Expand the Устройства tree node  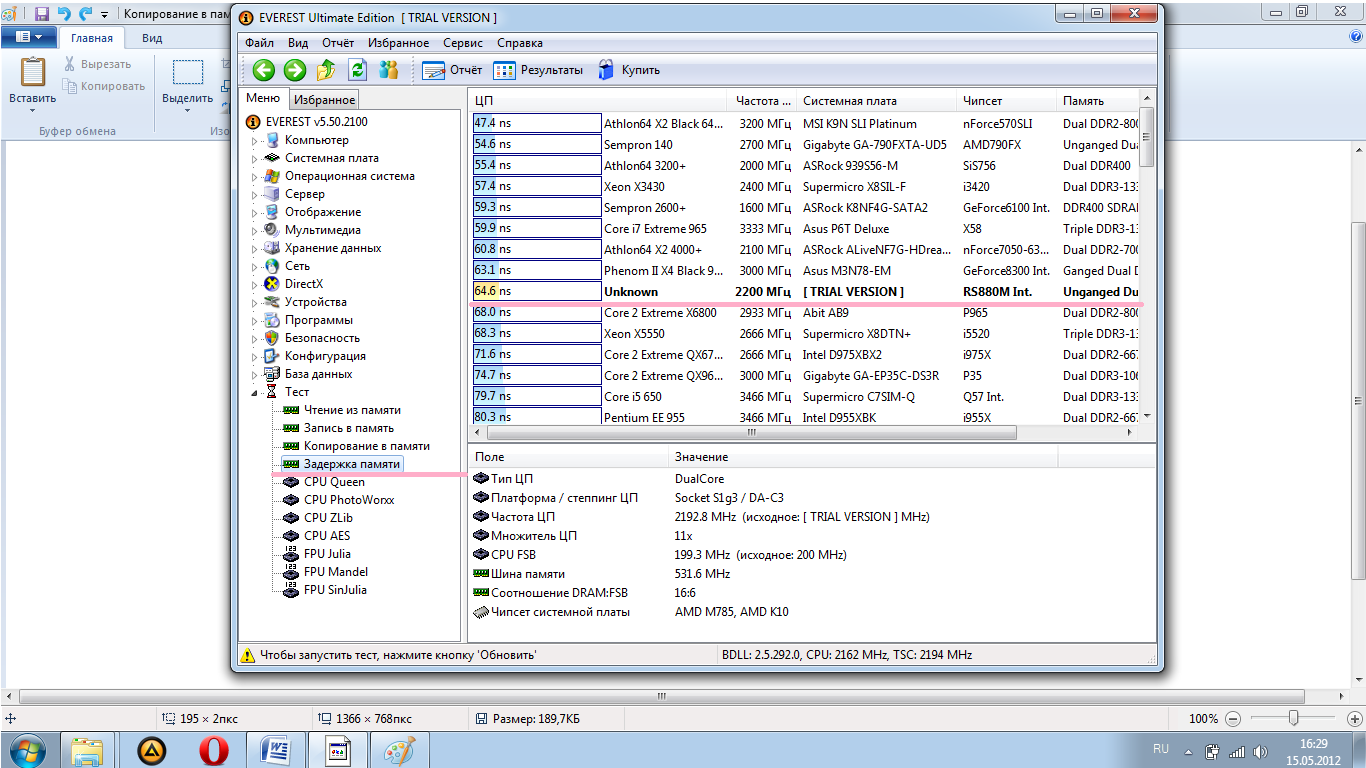[253, 303]
